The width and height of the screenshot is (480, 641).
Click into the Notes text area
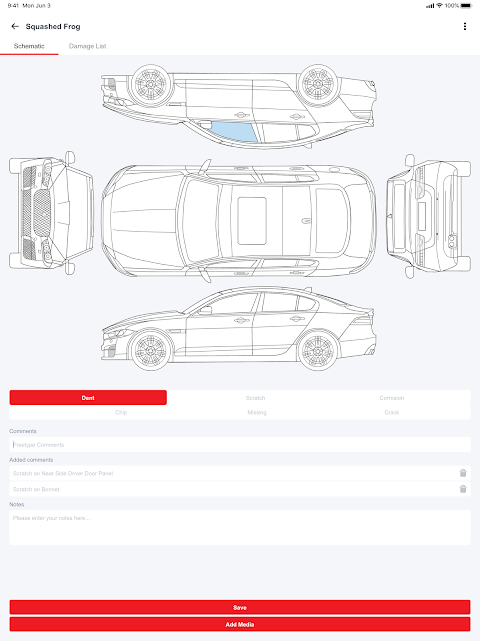[x=240, y=527]
